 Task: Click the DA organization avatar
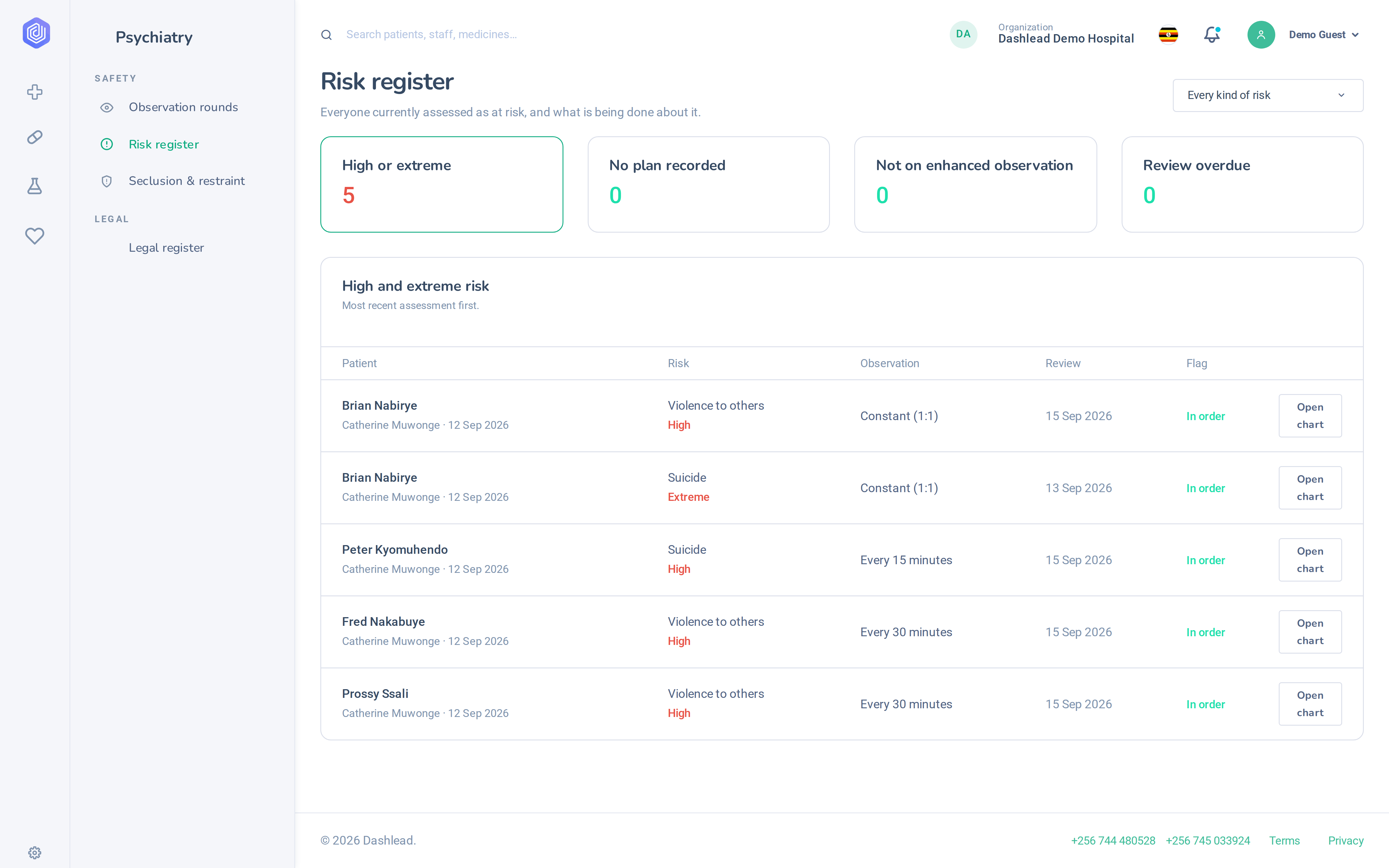[963, 34]
